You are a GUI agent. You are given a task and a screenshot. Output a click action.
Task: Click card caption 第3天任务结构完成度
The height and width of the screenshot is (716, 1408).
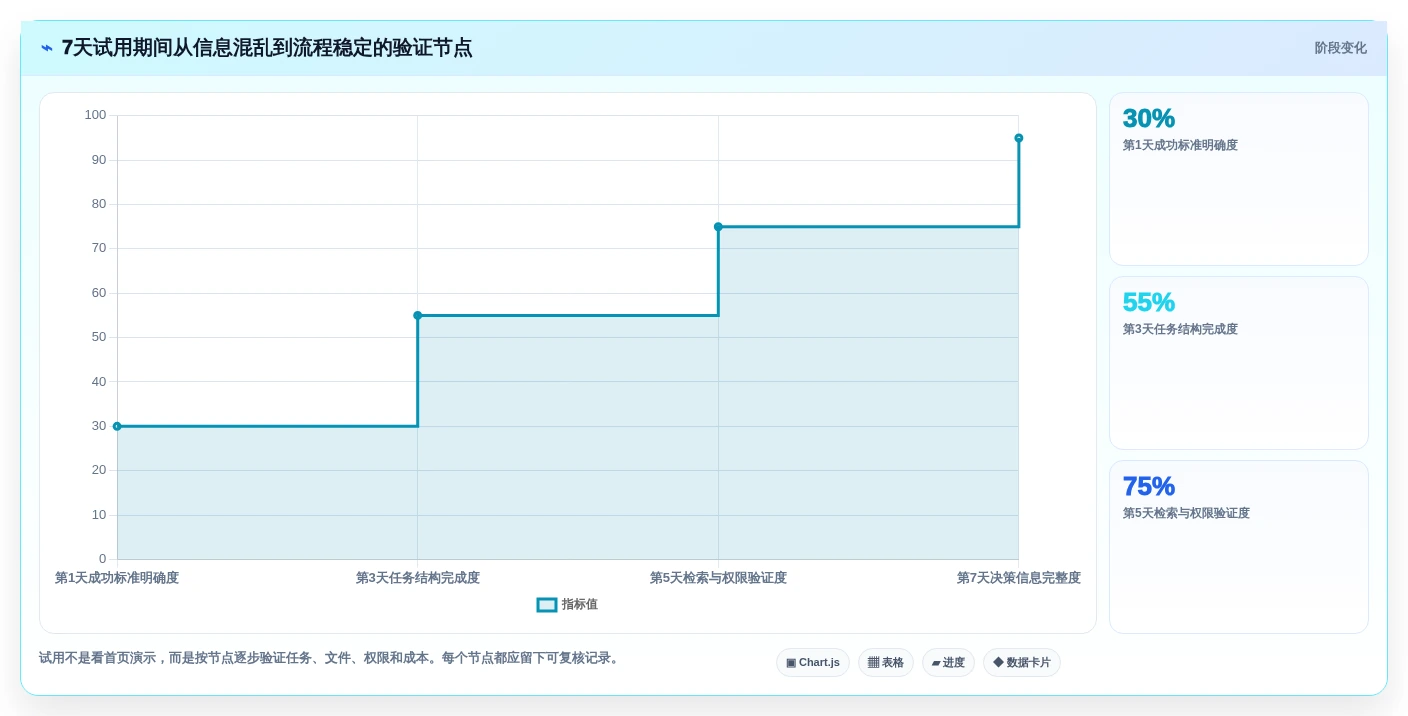(1180, 329)
